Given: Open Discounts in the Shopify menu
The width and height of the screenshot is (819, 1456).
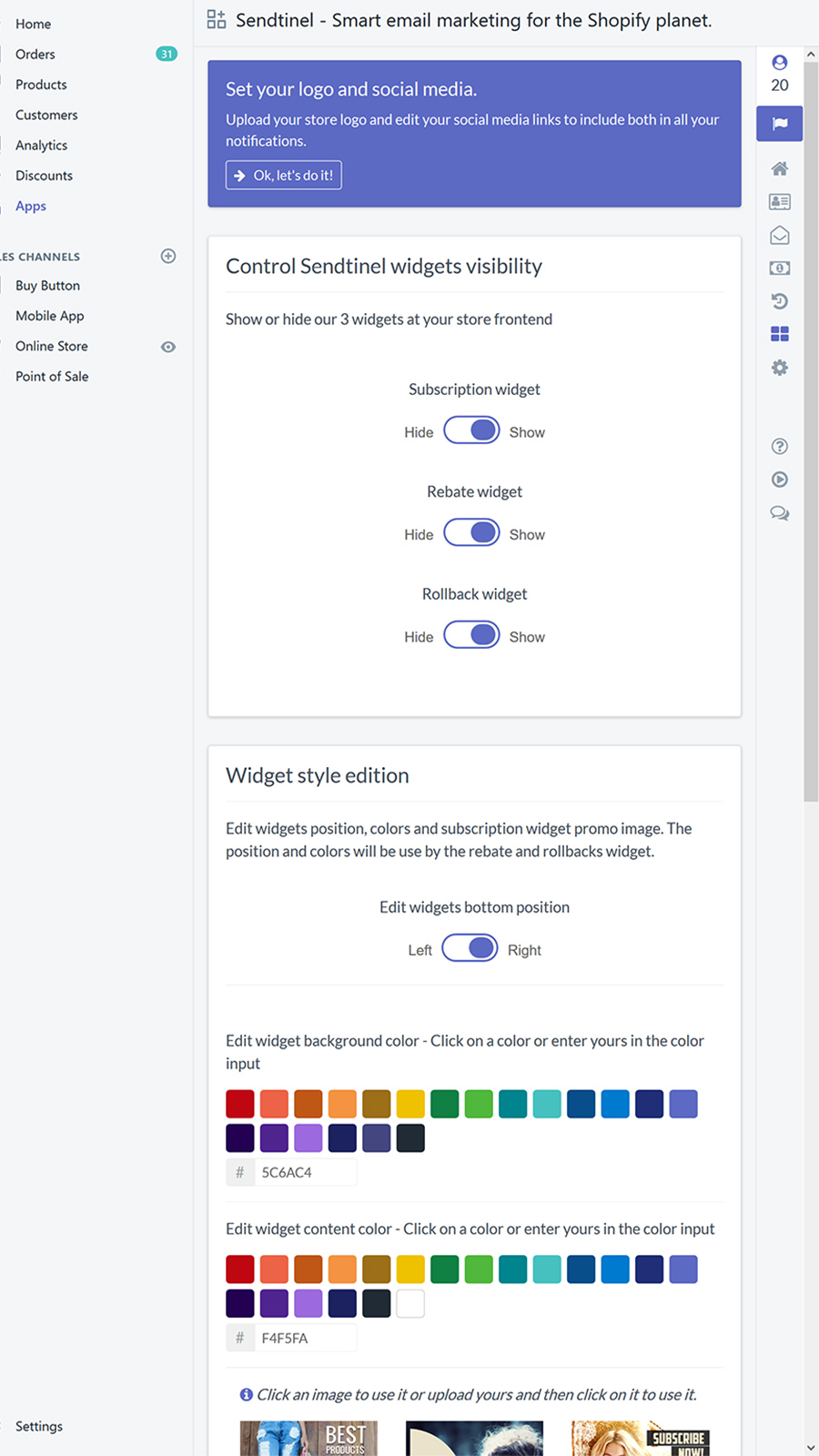Looking at the screenshot, I should [44, 176].
